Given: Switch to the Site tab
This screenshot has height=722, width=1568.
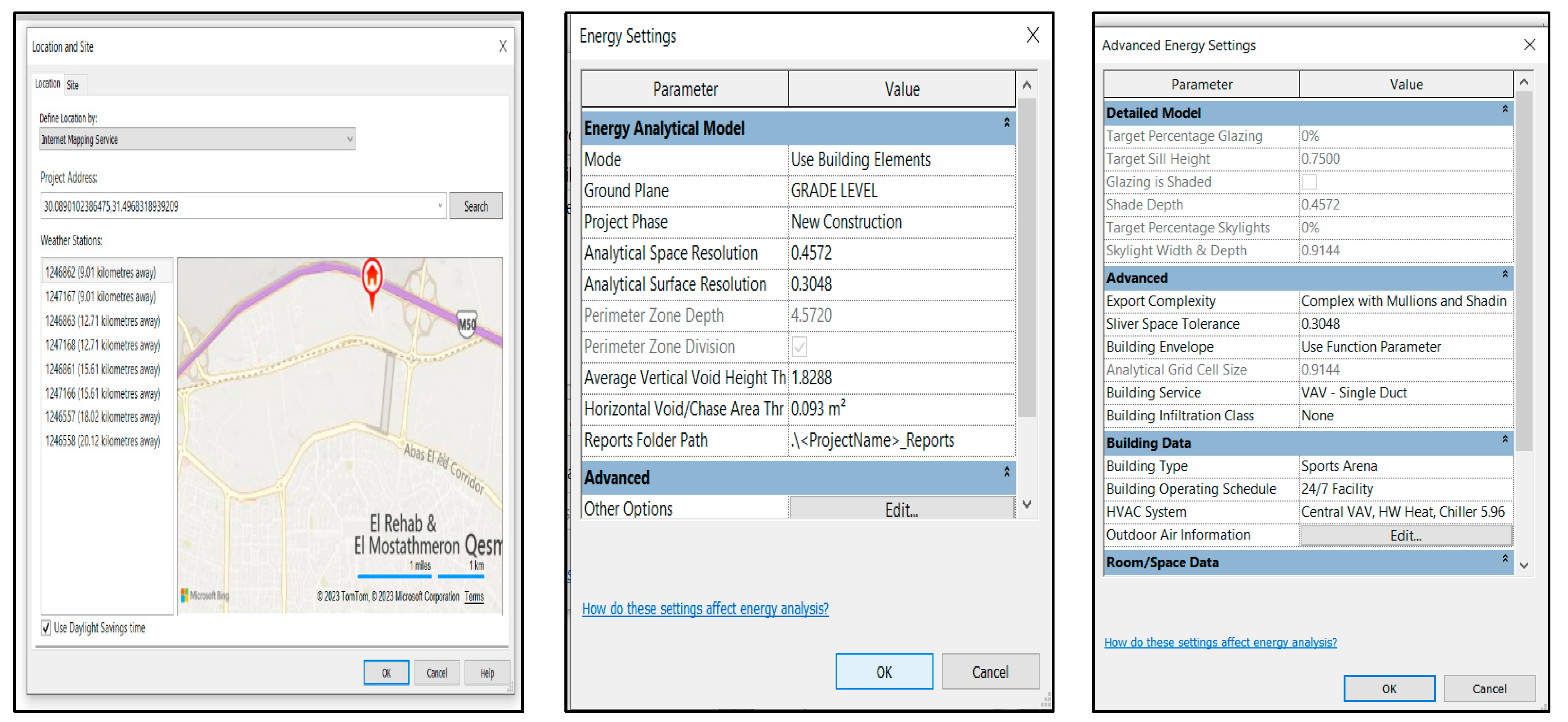Looking at the screenshot, I should [x=72, y=85].
